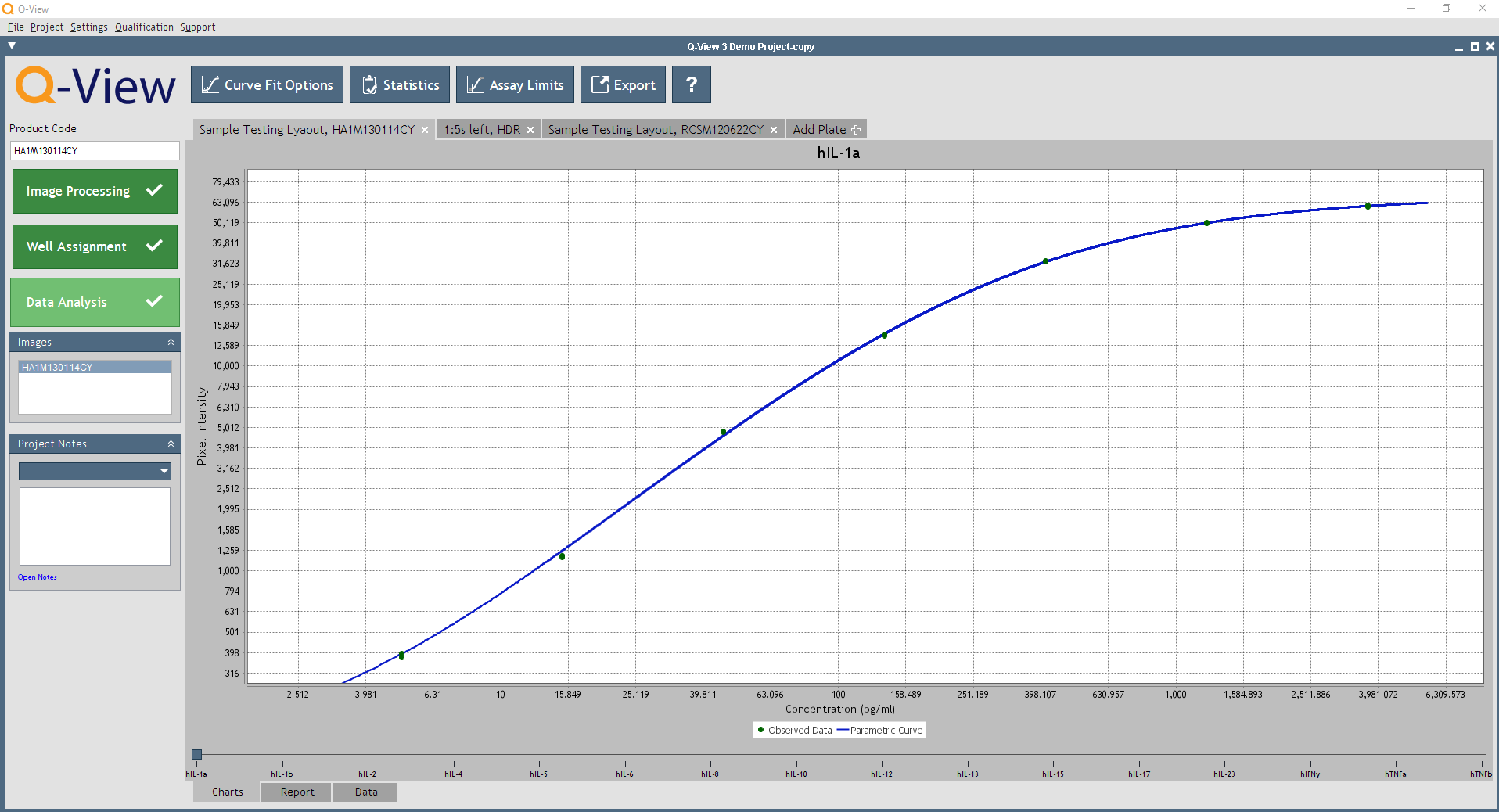Open the File menu

click(16, 27)
